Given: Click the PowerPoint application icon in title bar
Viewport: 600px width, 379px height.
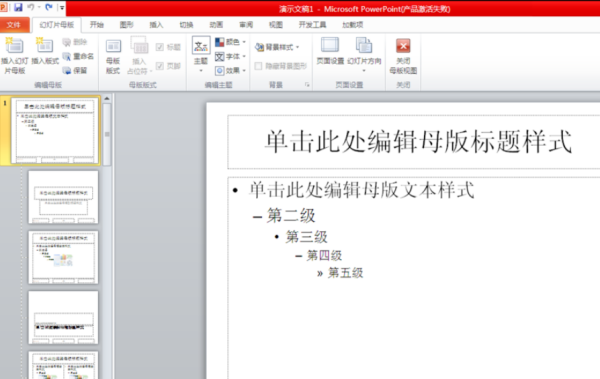Looking at the screenshot, I should coord(3,7).
